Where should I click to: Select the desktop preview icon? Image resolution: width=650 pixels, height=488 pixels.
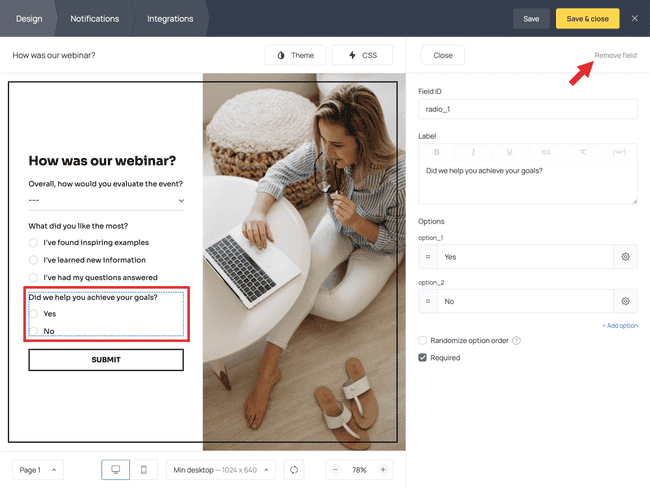116,470
